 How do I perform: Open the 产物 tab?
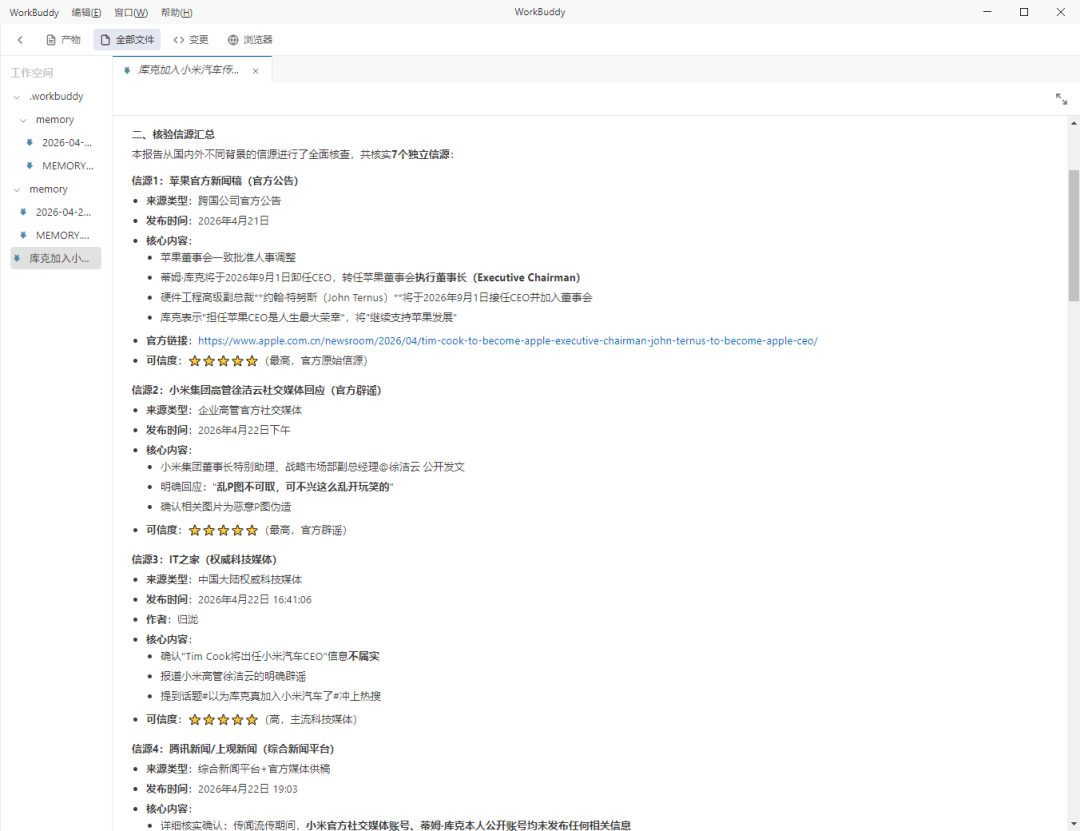[x=63, y=40]
